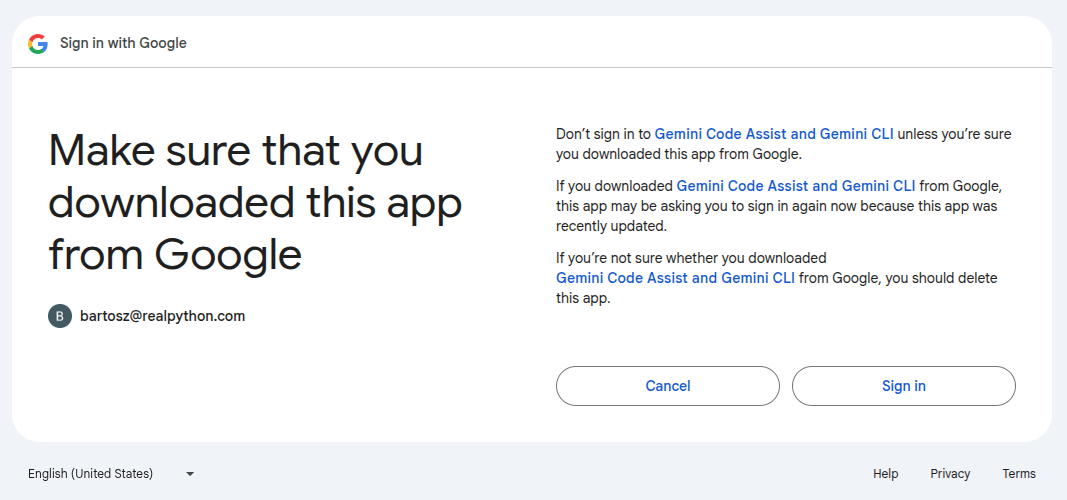
Task: Open the Terms link in the footer
Action: point(1019,474)
